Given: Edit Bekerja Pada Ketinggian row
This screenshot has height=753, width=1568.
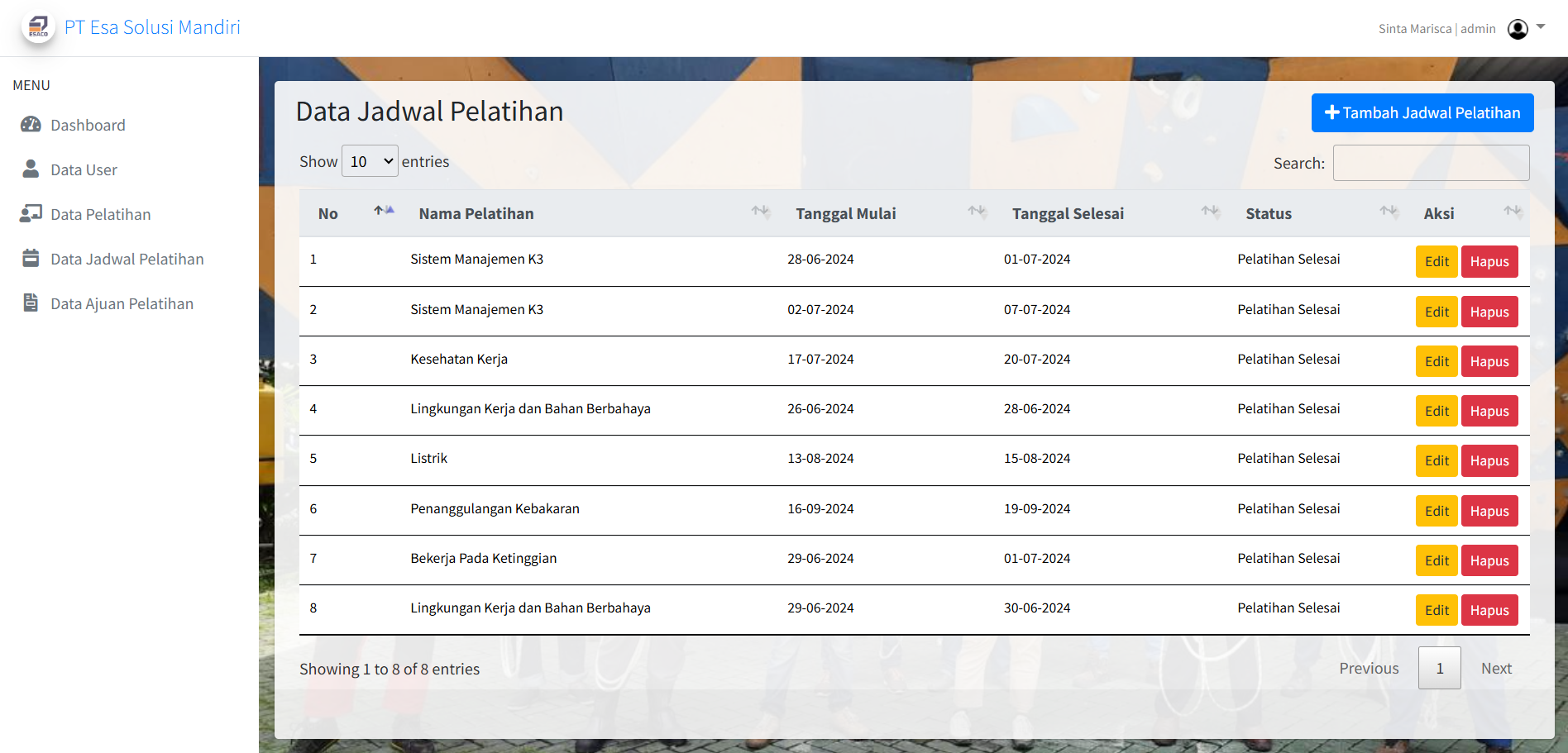Looking at the screenshot, I should click(1437, 560).
